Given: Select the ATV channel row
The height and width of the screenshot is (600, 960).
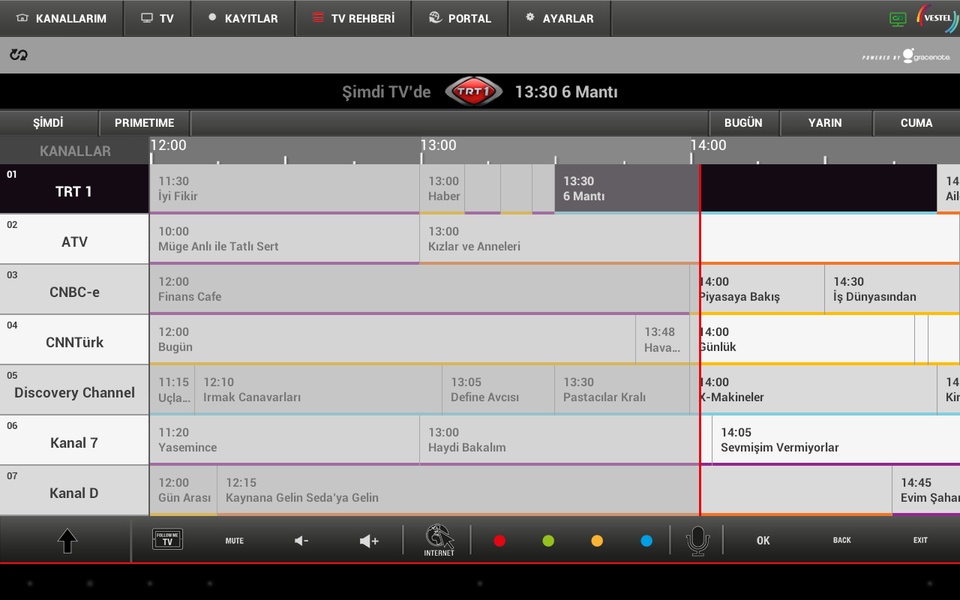Looking at the screenshot, I should tap(74, 239).
